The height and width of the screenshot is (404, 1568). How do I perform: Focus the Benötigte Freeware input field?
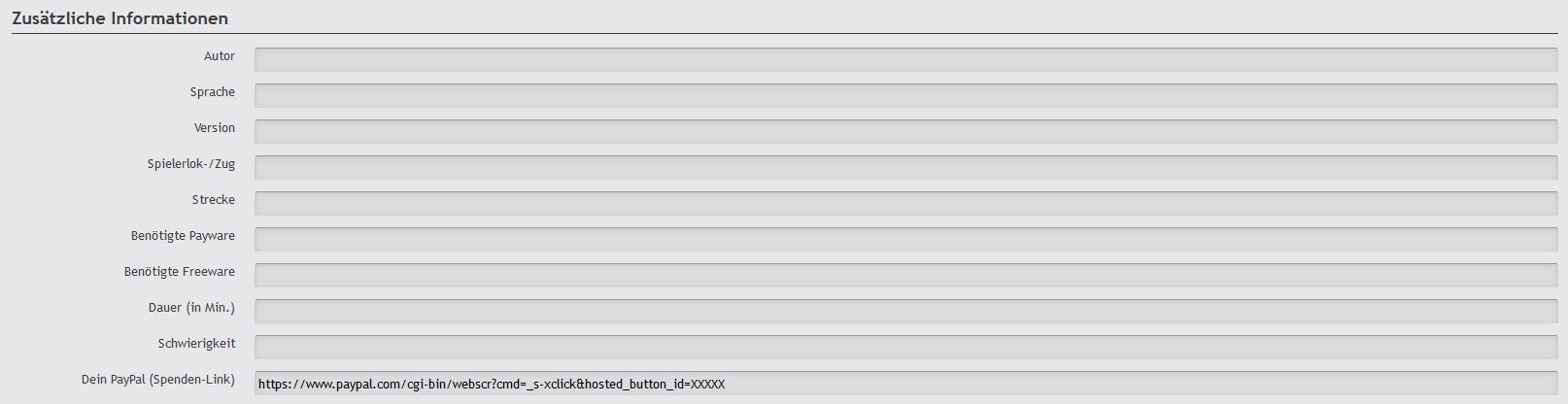[x=905, y=275]
